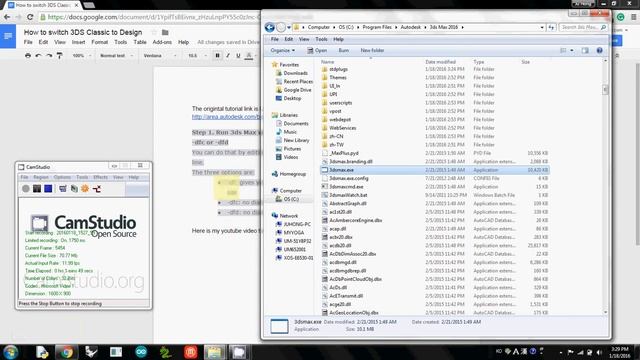
Task: Click the CamStudio Pause button
Action: pos(37,189)
